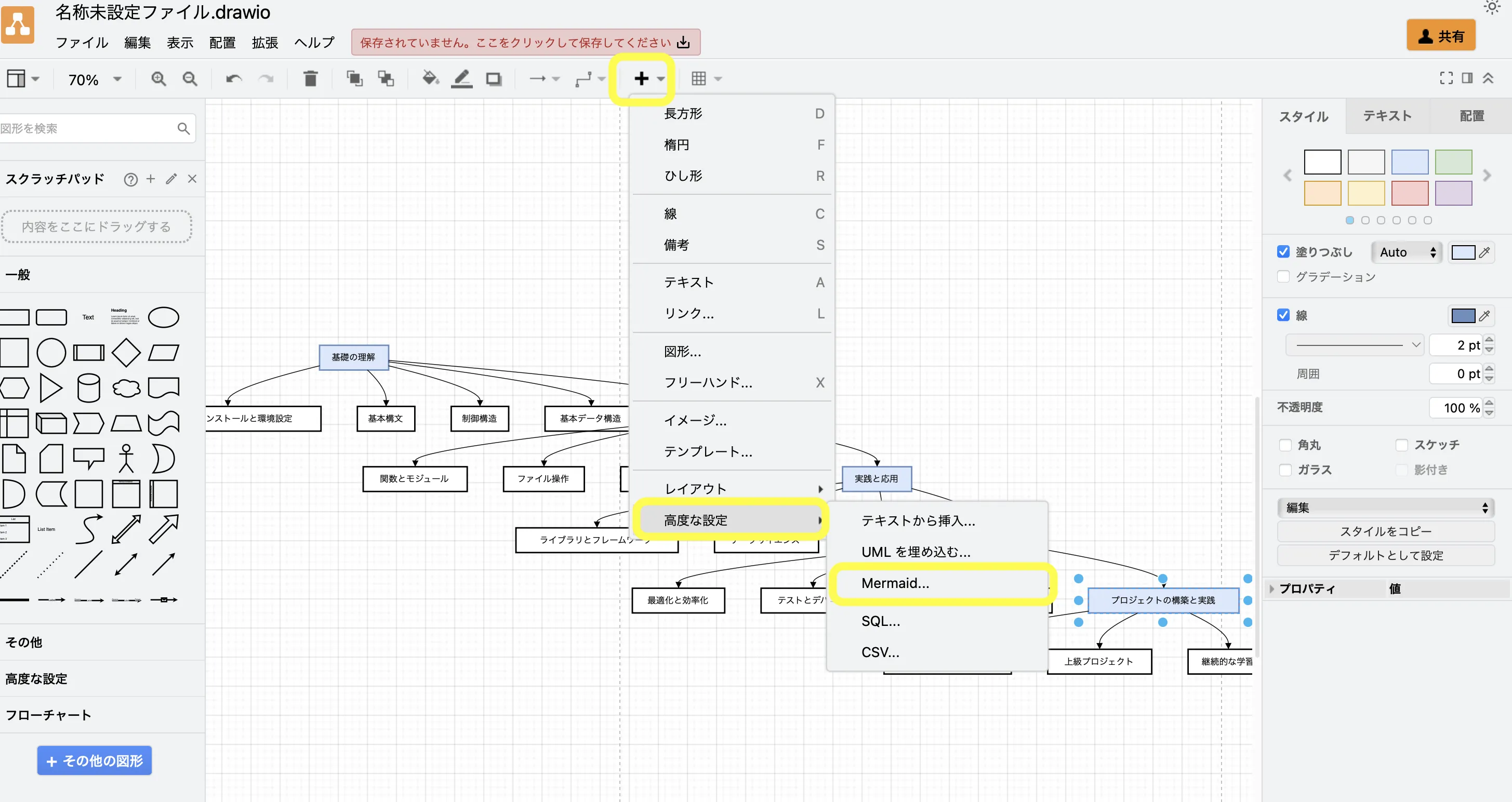Open the fill Auto dropdown
The width and height of the screenshot is (1512, 802).
pyautogui.click(x=1407, y=252)
